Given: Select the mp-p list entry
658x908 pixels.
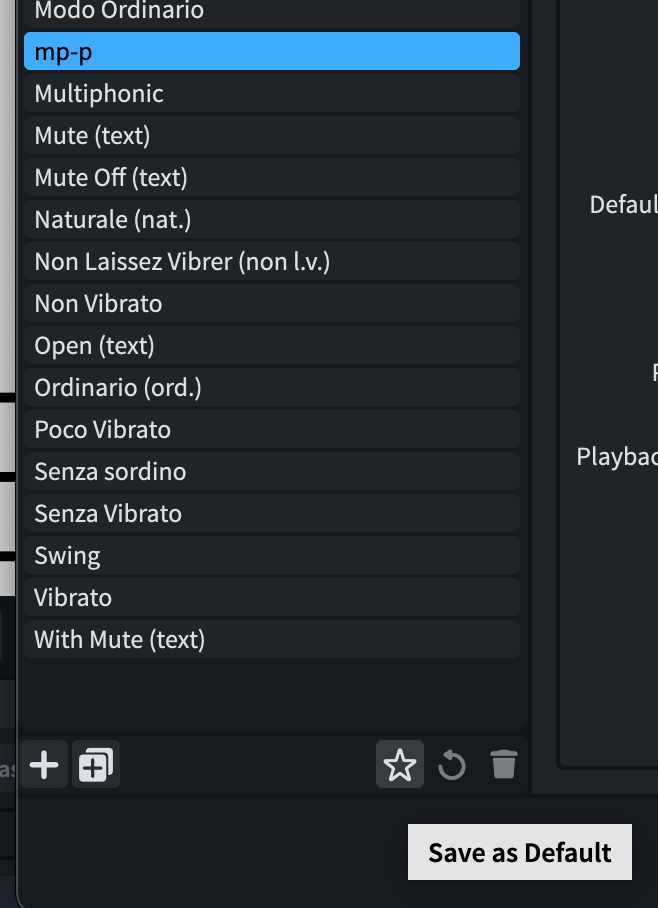Looking at the screenshot, I should pyautogui.click(x=271, y=52).
